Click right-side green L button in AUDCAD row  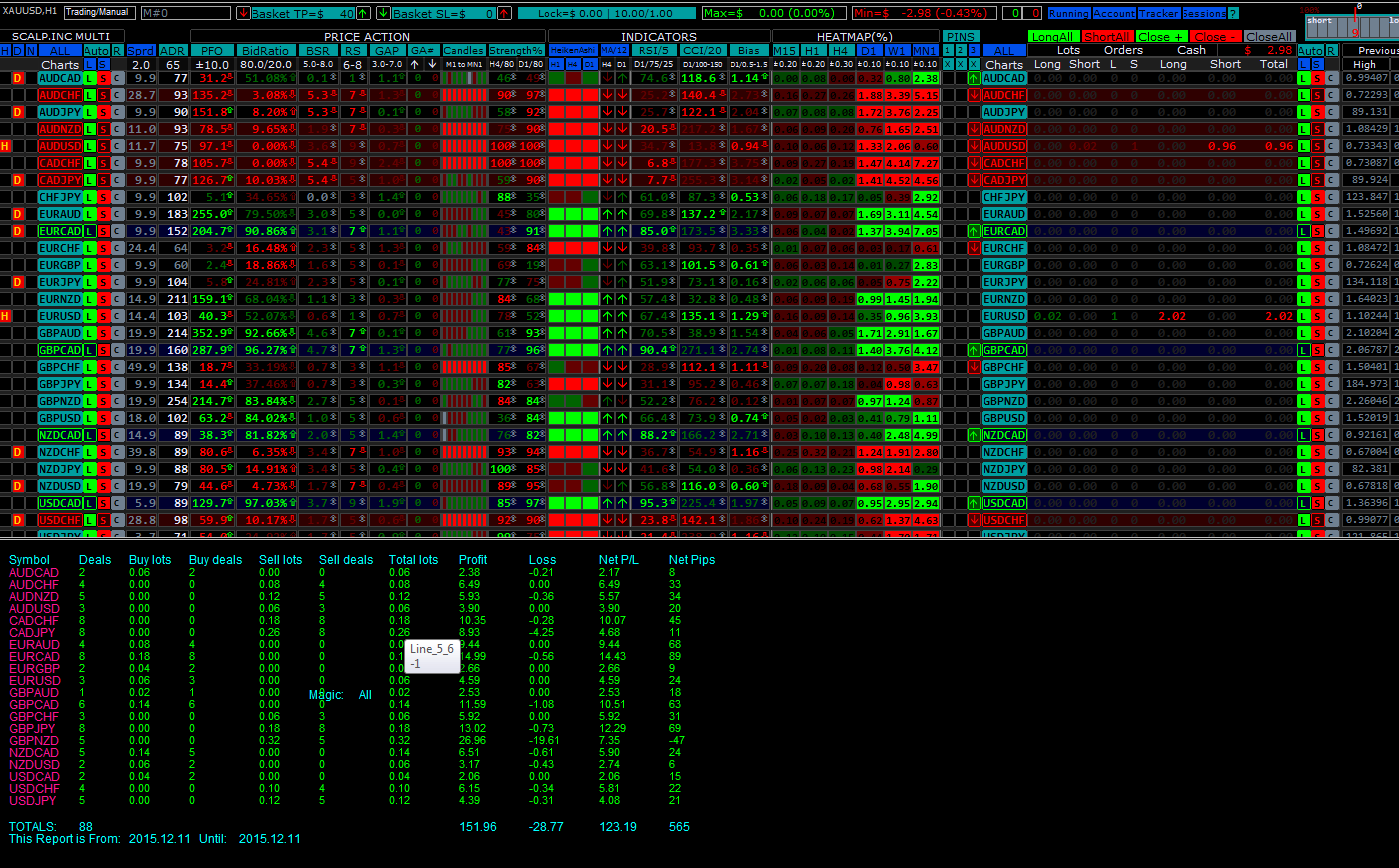click(1303, 78)
